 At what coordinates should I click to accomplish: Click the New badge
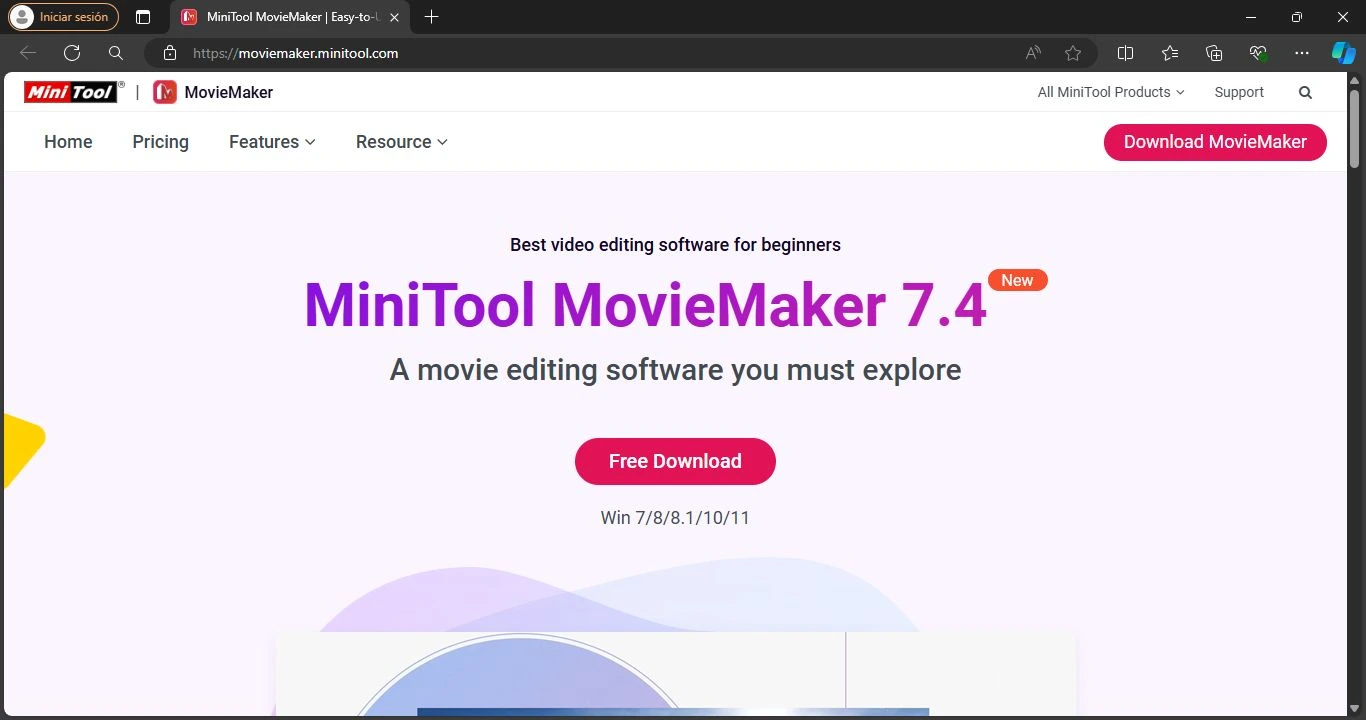coord(1018,280)
